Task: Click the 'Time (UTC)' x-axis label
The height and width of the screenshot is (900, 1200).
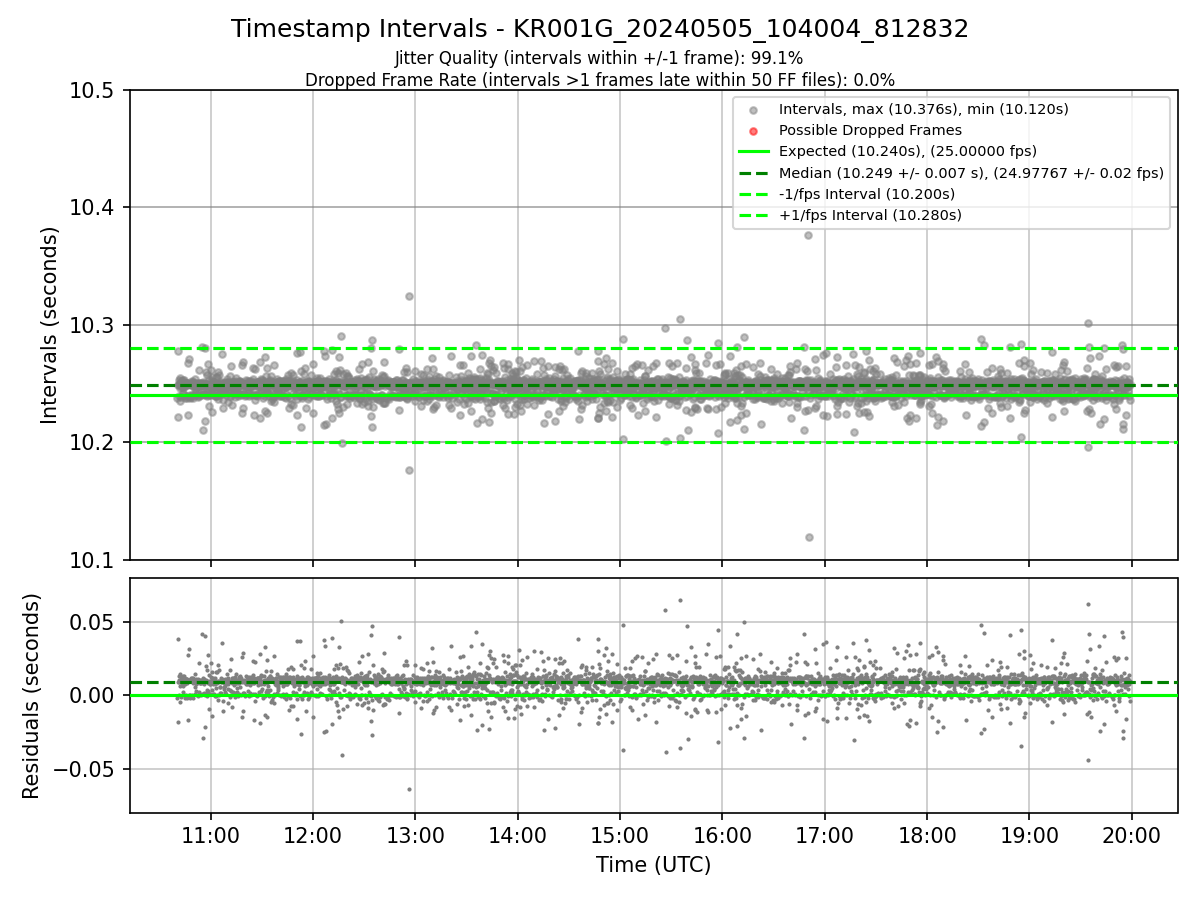Action: click(654, 865)
